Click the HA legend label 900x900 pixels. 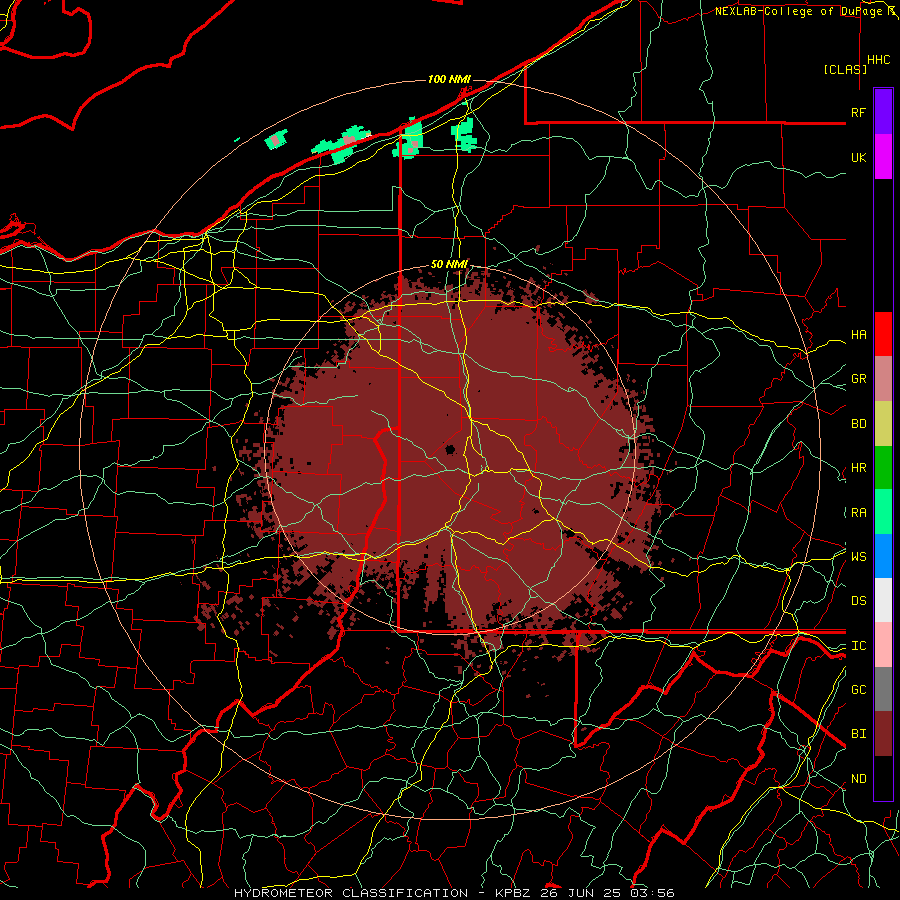859,335
